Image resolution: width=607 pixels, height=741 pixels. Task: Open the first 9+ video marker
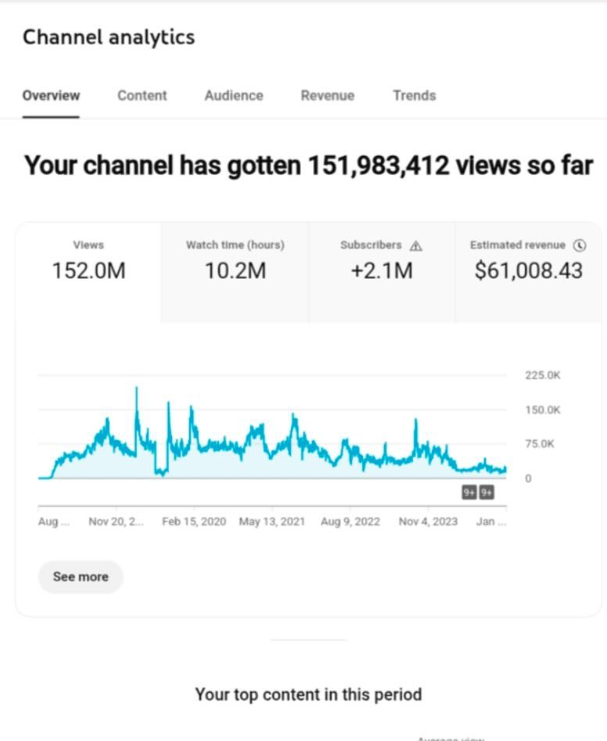click(469, 493)
